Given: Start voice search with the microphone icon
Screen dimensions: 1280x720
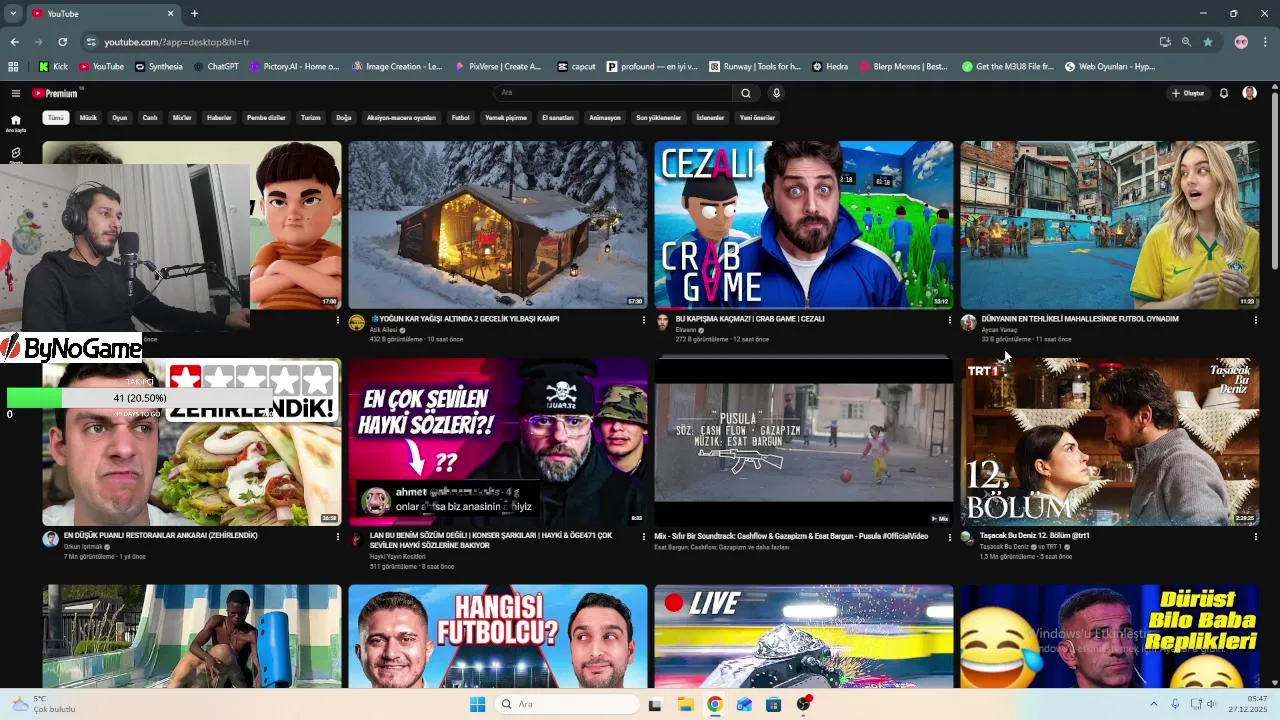Looking at the screenshot, I should (776, 93).
